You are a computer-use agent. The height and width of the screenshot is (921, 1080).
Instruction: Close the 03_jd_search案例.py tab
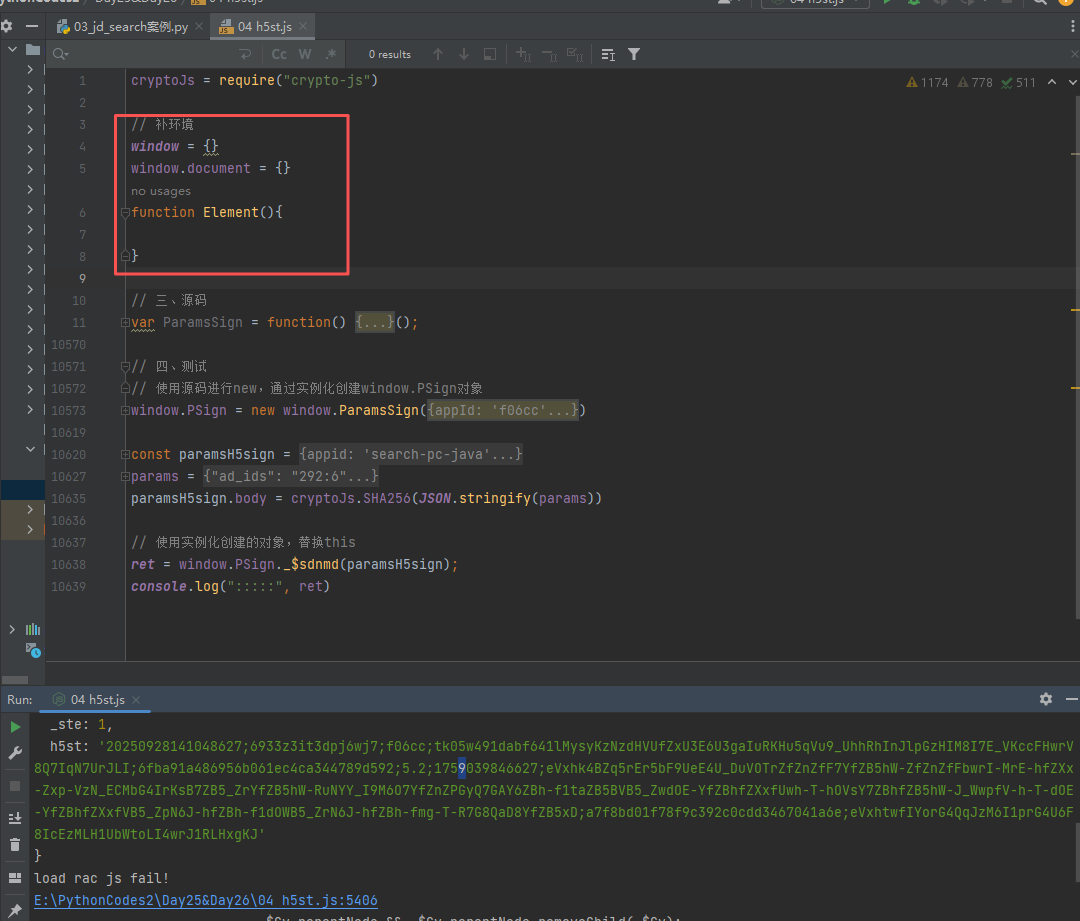[199, 26]
